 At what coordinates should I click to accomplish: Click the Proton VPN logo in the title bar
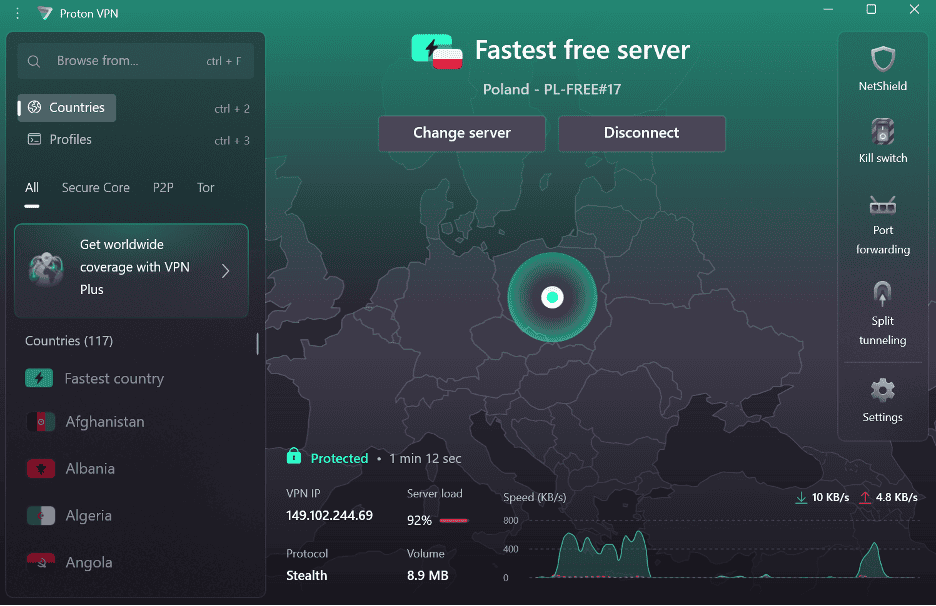tap(44, 13)
